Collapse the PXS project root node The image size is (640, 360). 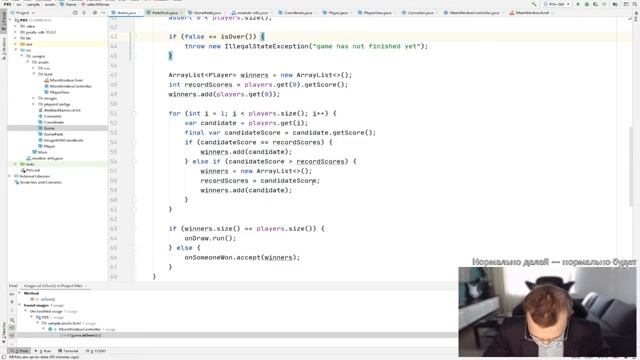coord(11,20)
